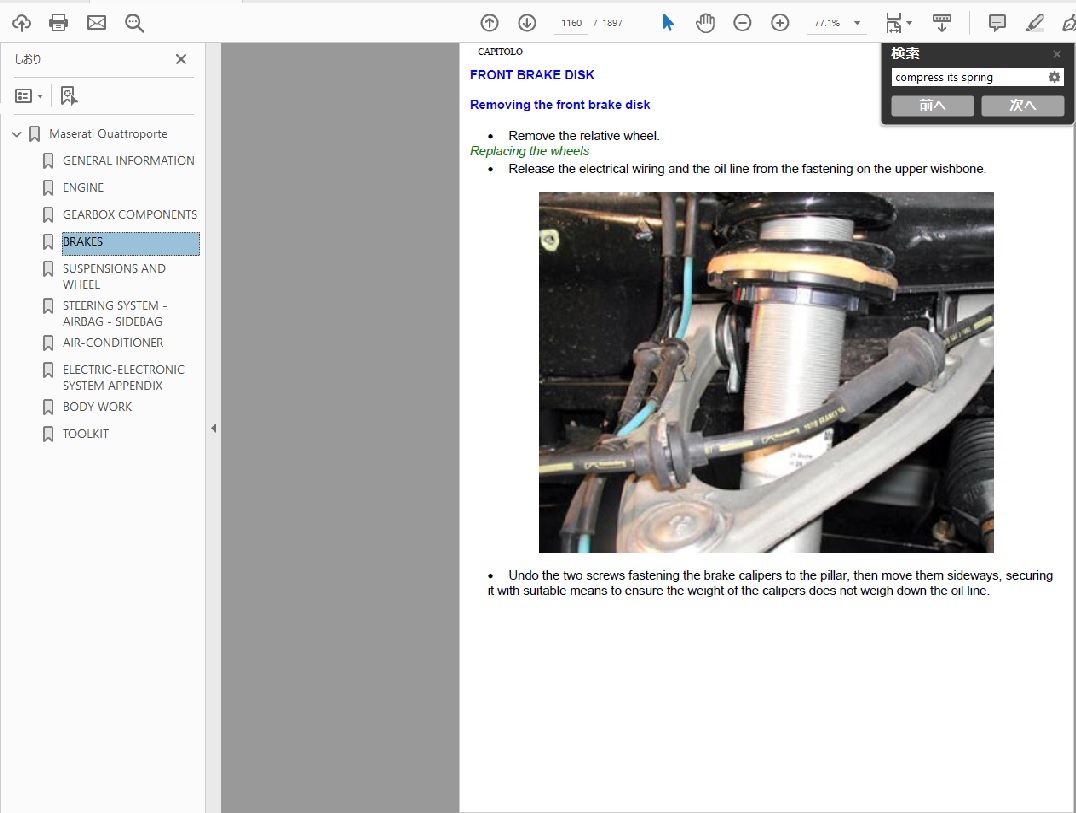Add a comment note icon

pos(997,23)
